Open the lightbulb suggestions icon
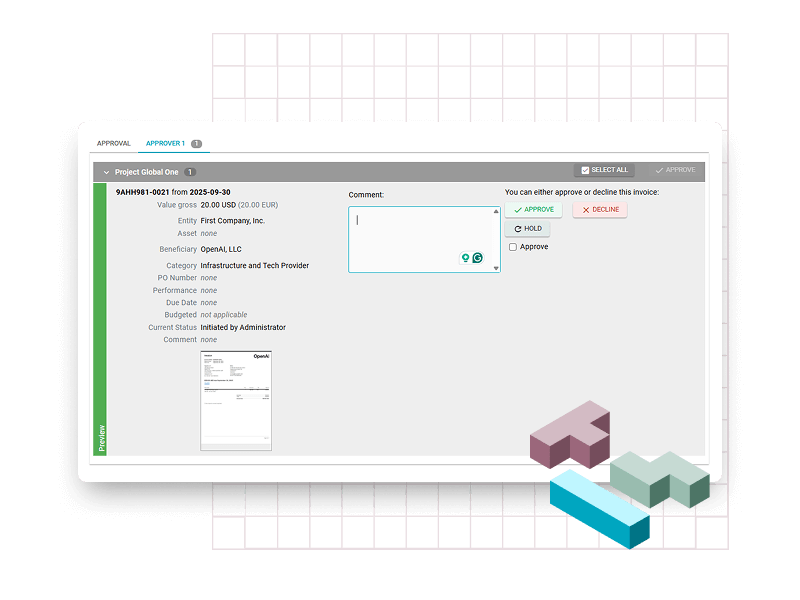This screenshot has width=800, height=600. click(464, 257)
